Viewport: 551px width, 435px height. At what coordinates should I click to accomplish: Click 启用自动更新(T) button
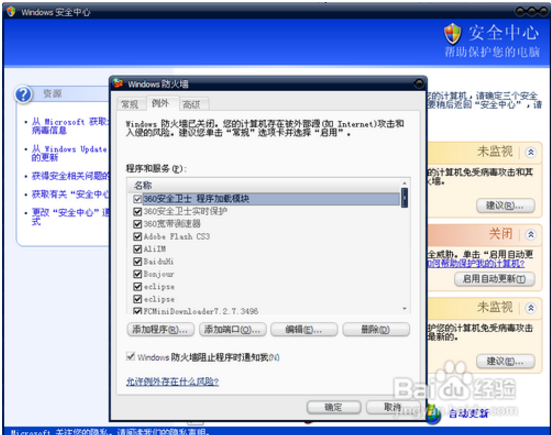click(494, 279)
